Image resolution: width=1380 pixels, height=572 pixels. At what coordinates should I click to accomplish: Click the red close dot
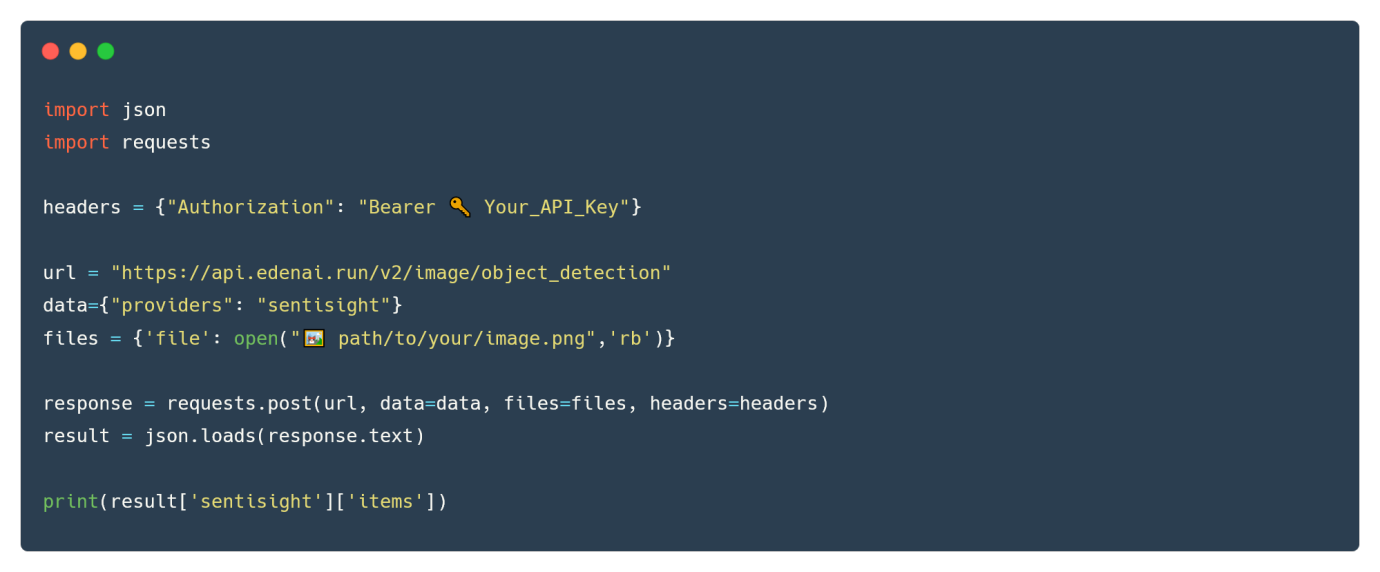tap(51, 51)
